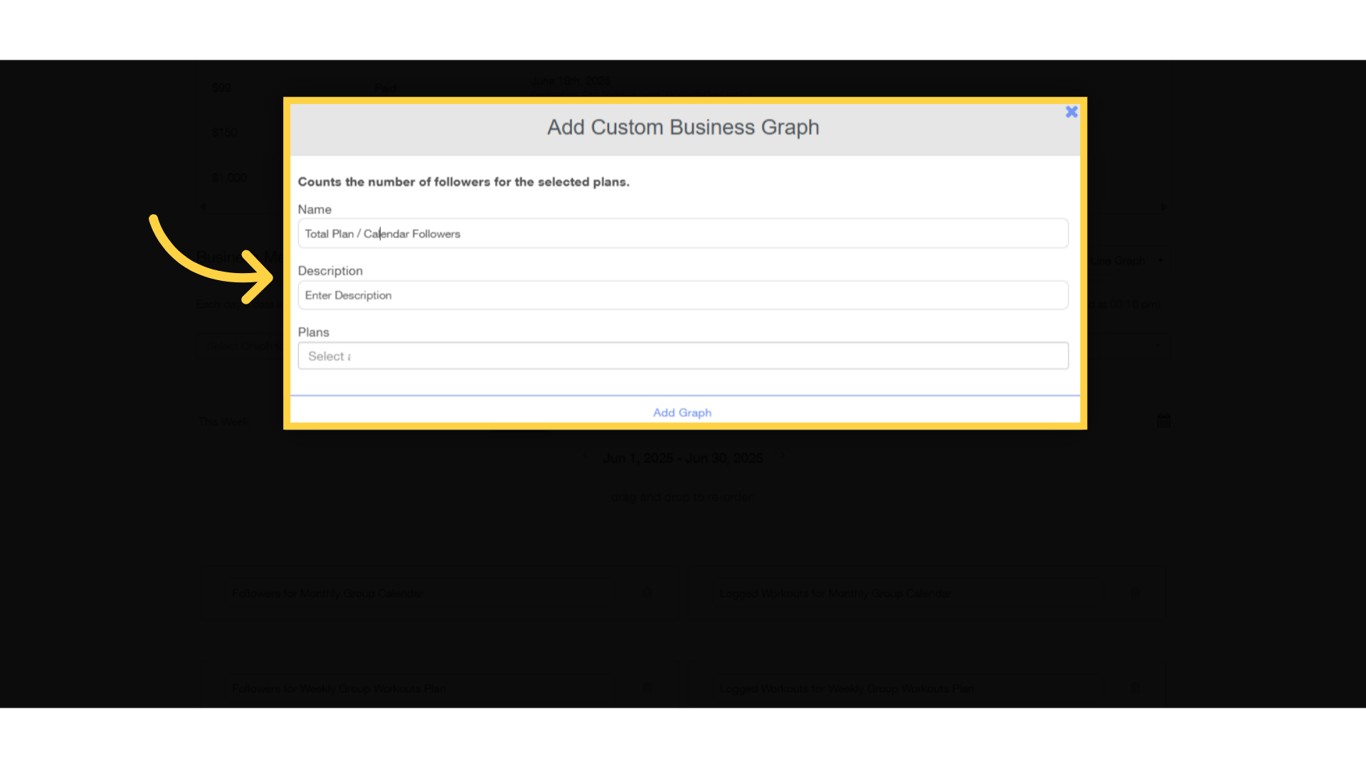Click the blue X on the dialog

click(1071, 111)
